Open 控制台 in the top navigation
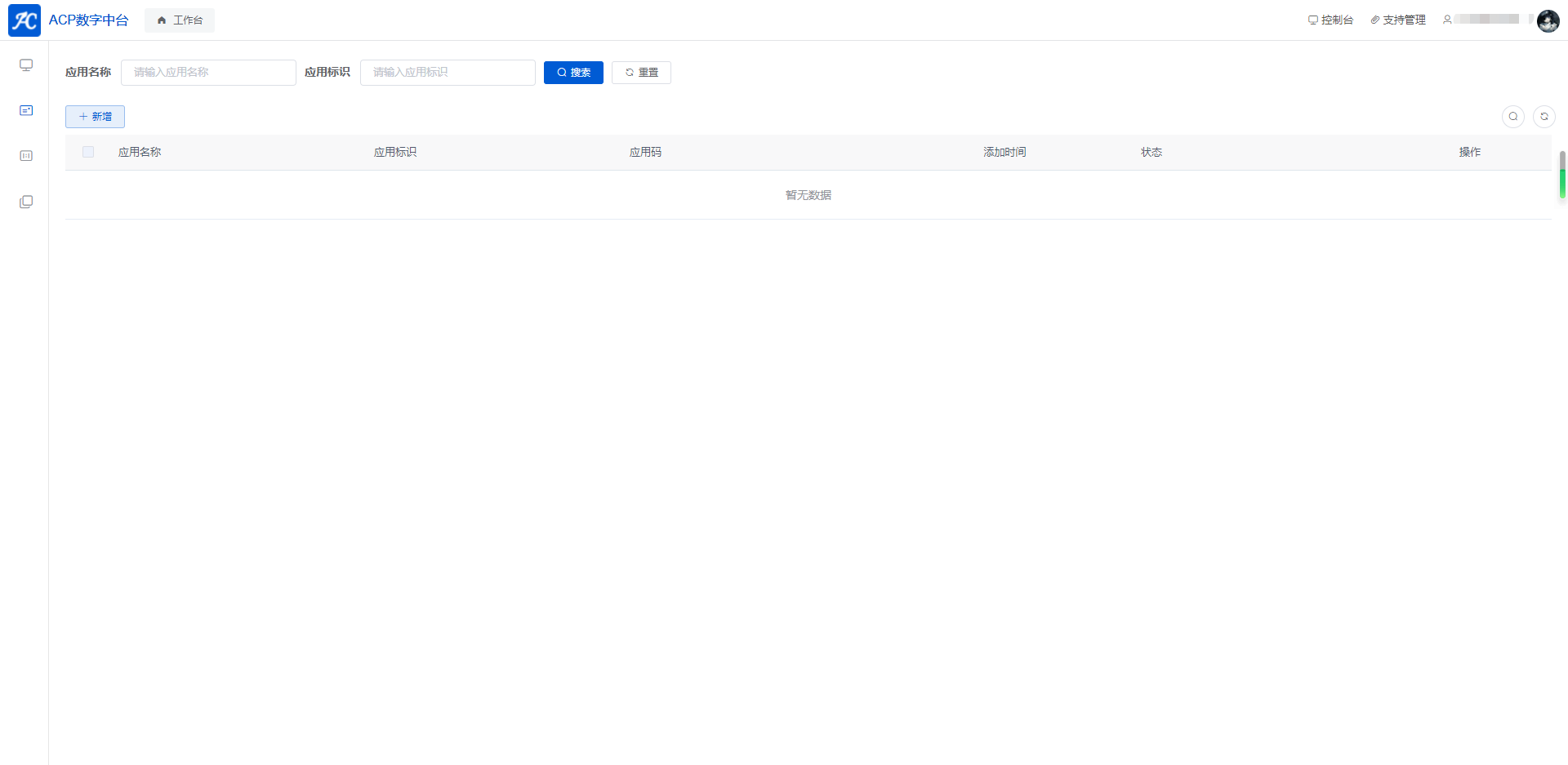 1330,20
